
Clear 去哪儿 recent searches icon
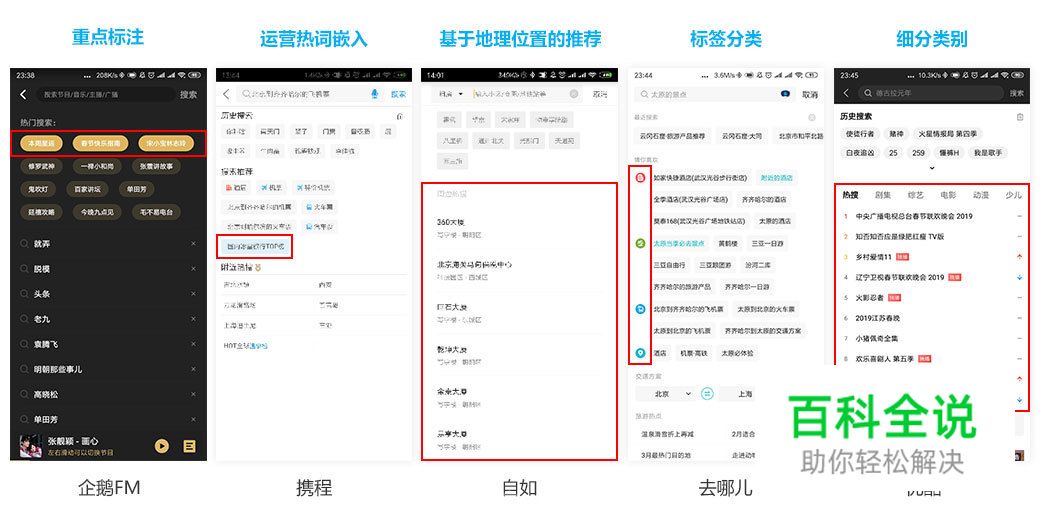click(x=811, y=117)
